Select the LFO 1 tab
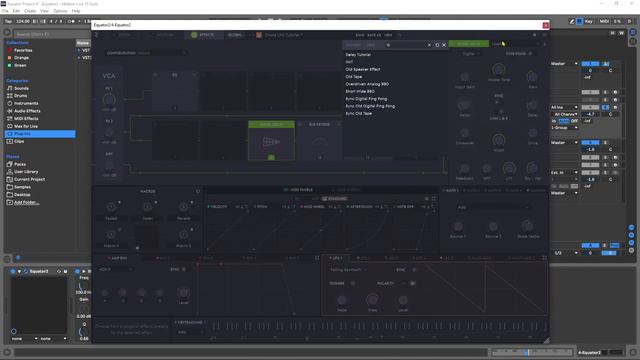Viewport: 640px width, 360px height. click(x=337, y=258)
